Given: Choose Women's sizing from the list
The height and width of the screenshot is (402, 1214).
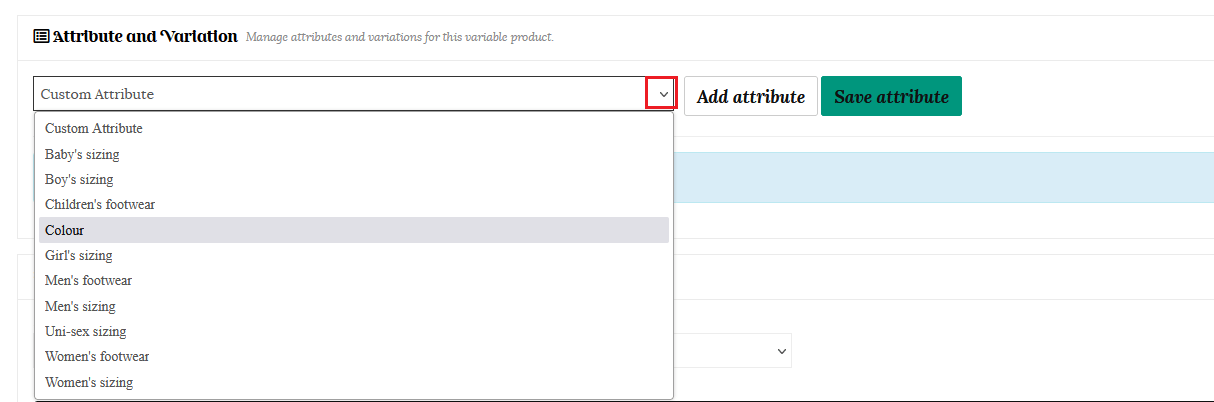Looking at the screenshot, I should pyautogui.click(x=89, y=382).
